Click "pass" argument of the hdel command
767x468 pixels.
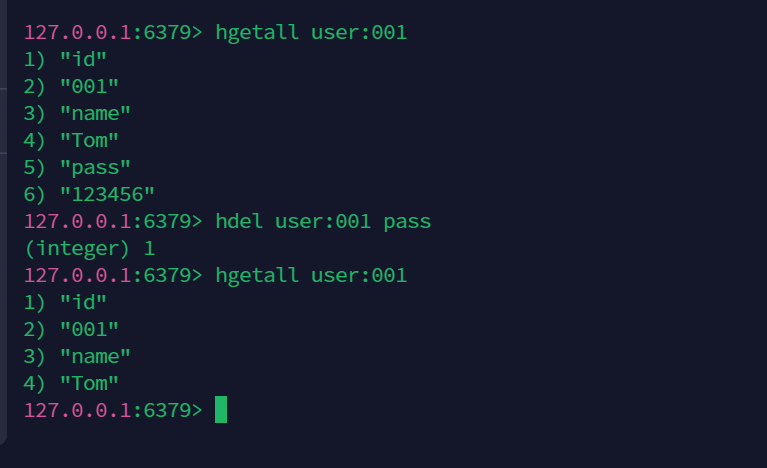click(x=407, y=221)
